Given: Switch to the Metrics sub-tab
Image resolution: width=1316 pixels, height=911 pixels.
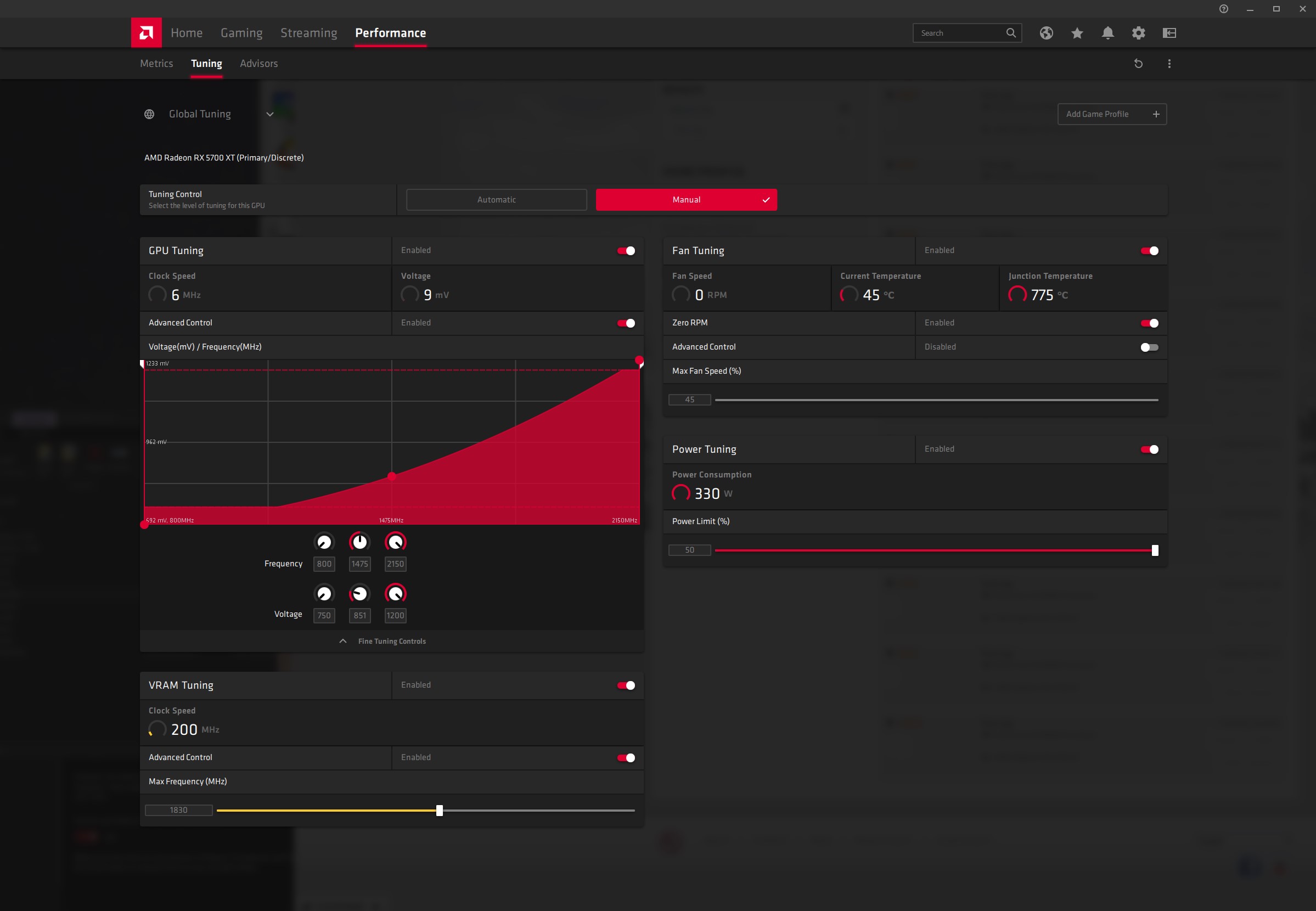Looking at the screenshot, I should click(x=156, y=63).
